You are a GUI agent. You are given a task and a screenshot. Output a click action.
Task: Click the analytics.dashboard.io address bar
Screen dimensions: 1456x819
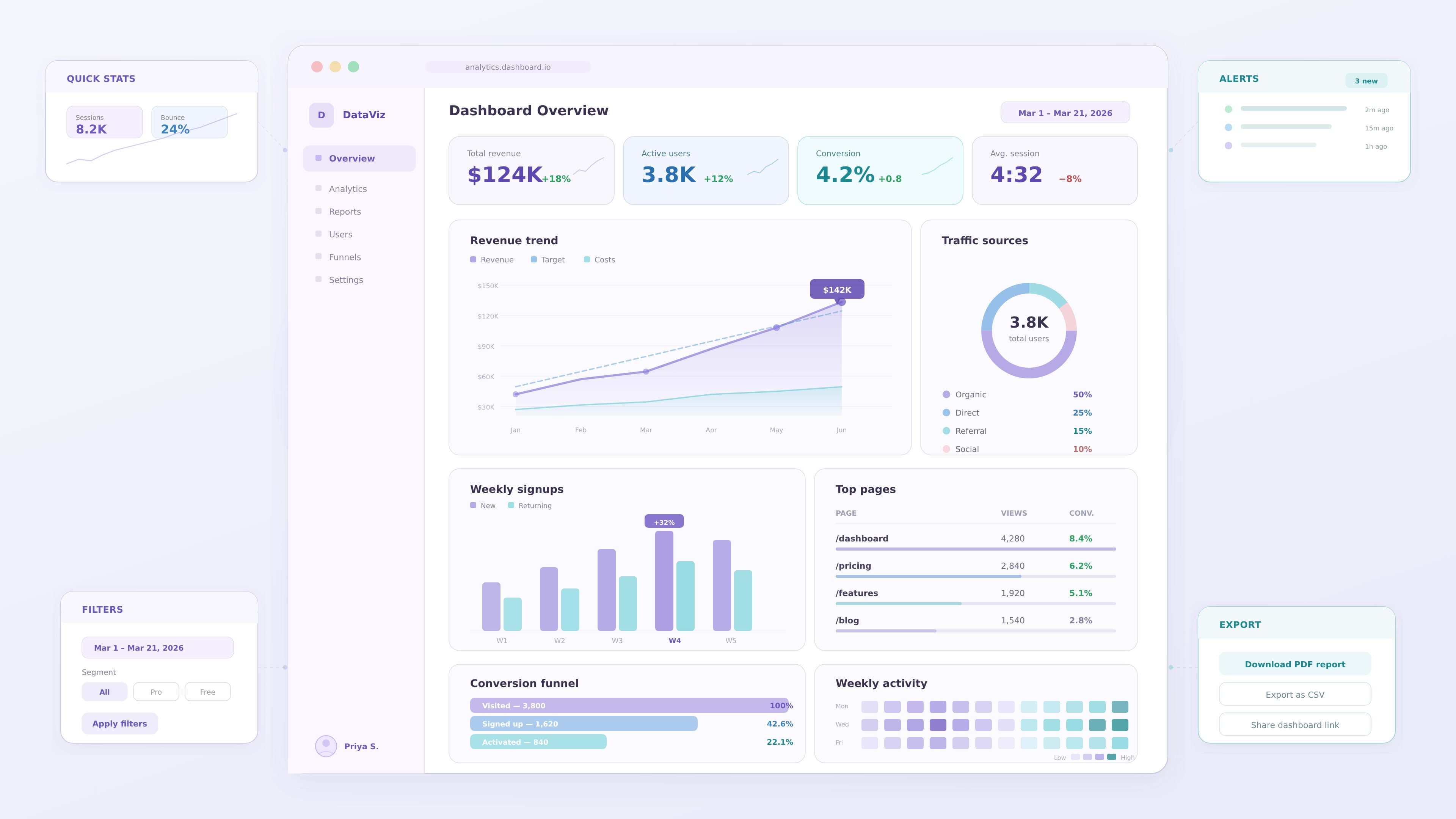pyautogui.click(x=508, y=67)
